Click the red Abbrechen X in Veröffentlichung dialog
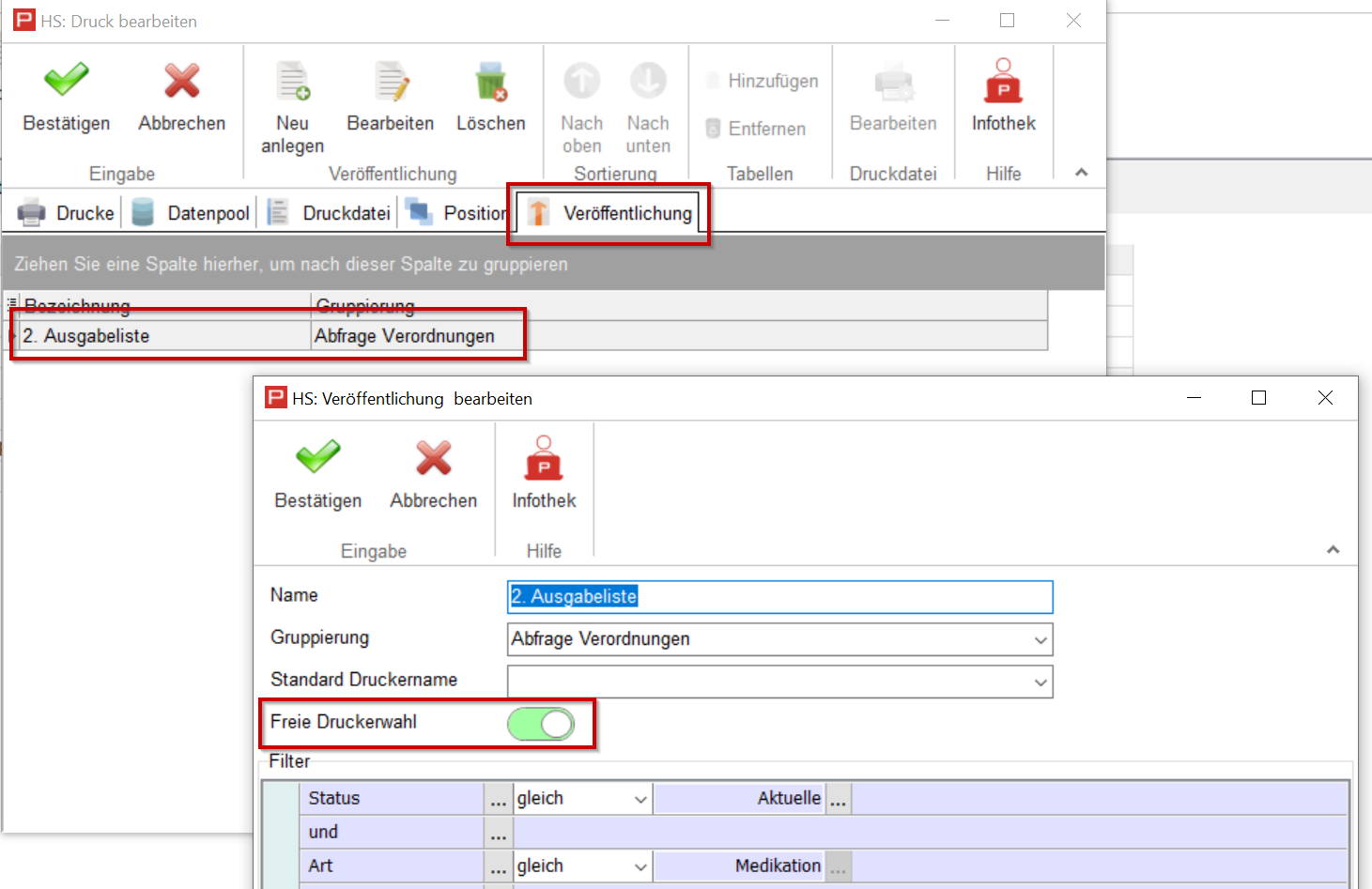 [x=433, y=459]
